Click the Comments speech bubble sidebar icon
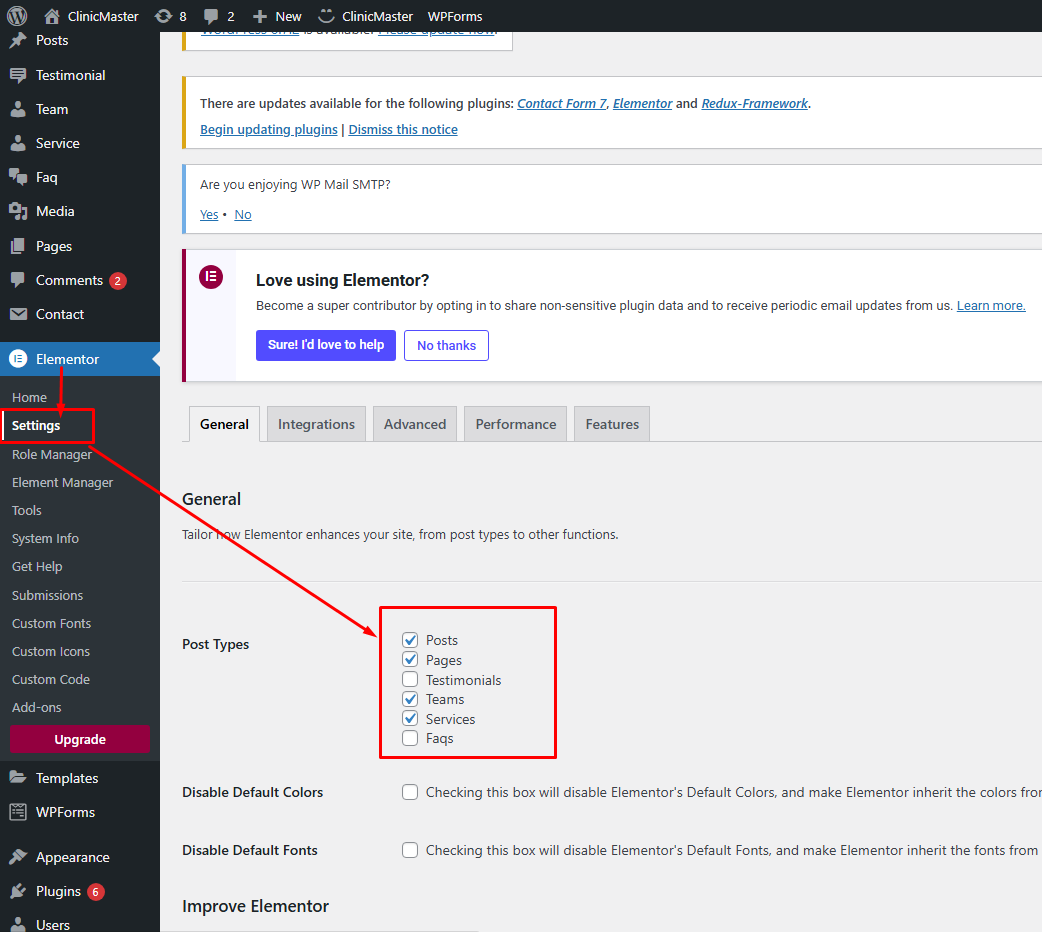 (x=18, y=280)
